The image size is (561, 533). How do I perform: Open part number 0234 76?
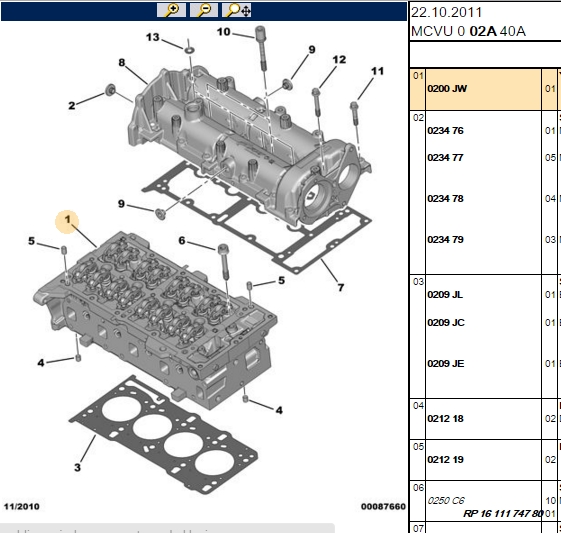point(445,131)
